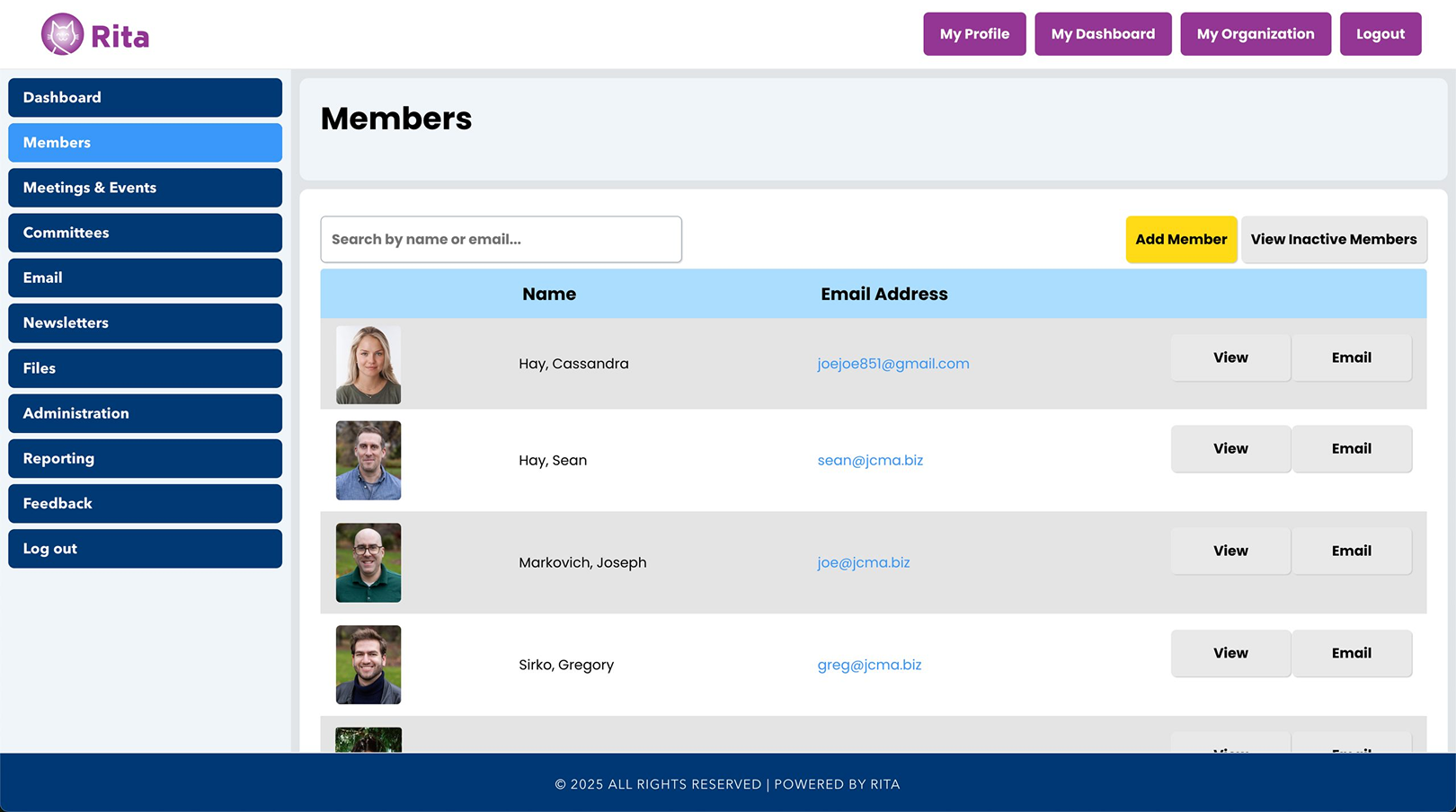Image resolution: width=1456 pixels, height=812 pixels.
Task: Click the Rita cat logo icon
Action: [62, 35]
